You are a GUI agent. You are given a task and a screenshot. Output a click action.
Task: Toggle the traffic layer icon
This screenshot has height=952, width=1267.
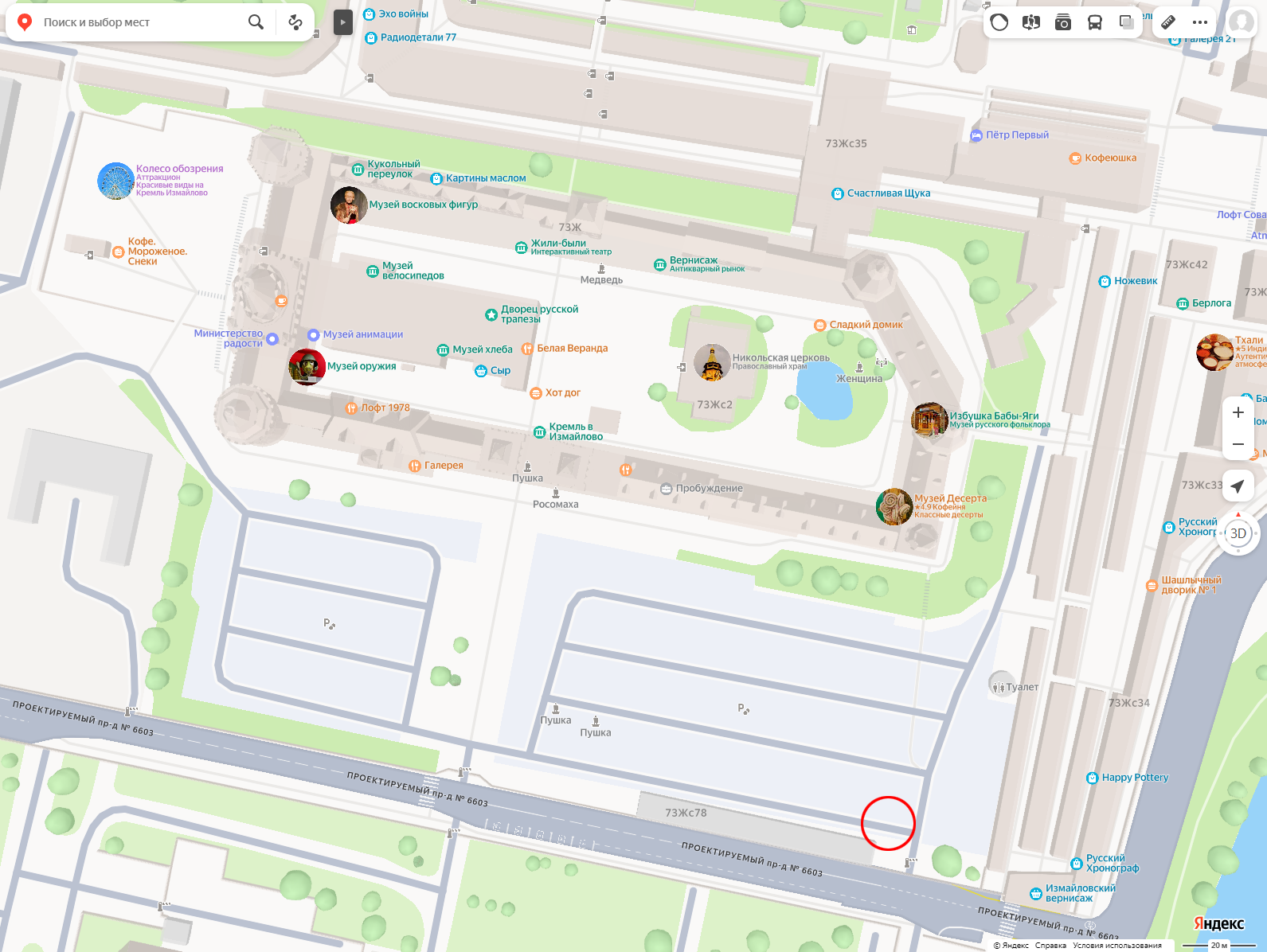point(999,22)
